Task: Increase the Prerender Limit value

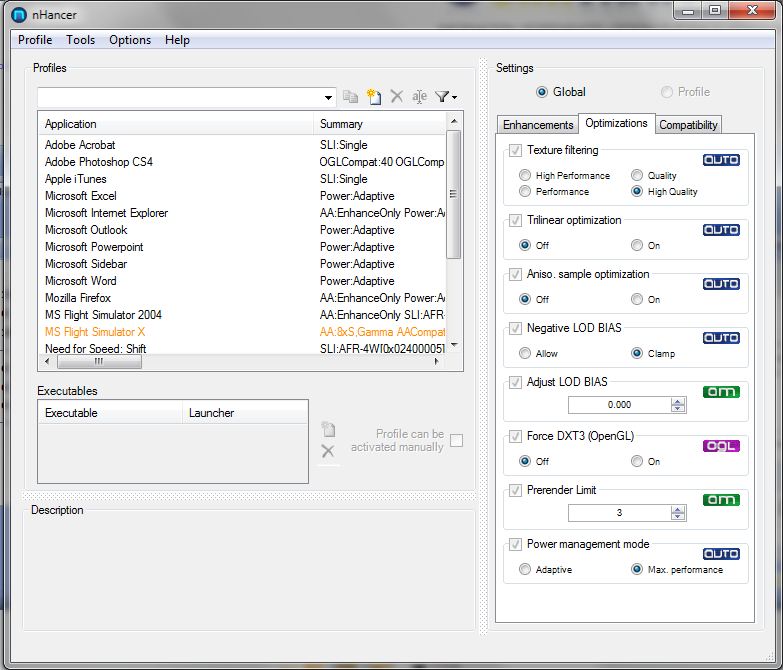Action: tap(679, 509)
